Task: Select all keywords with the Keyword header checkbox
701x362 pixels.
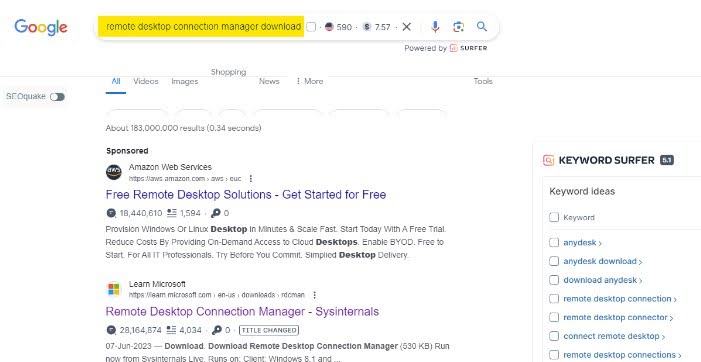Action: pos(554,217)
